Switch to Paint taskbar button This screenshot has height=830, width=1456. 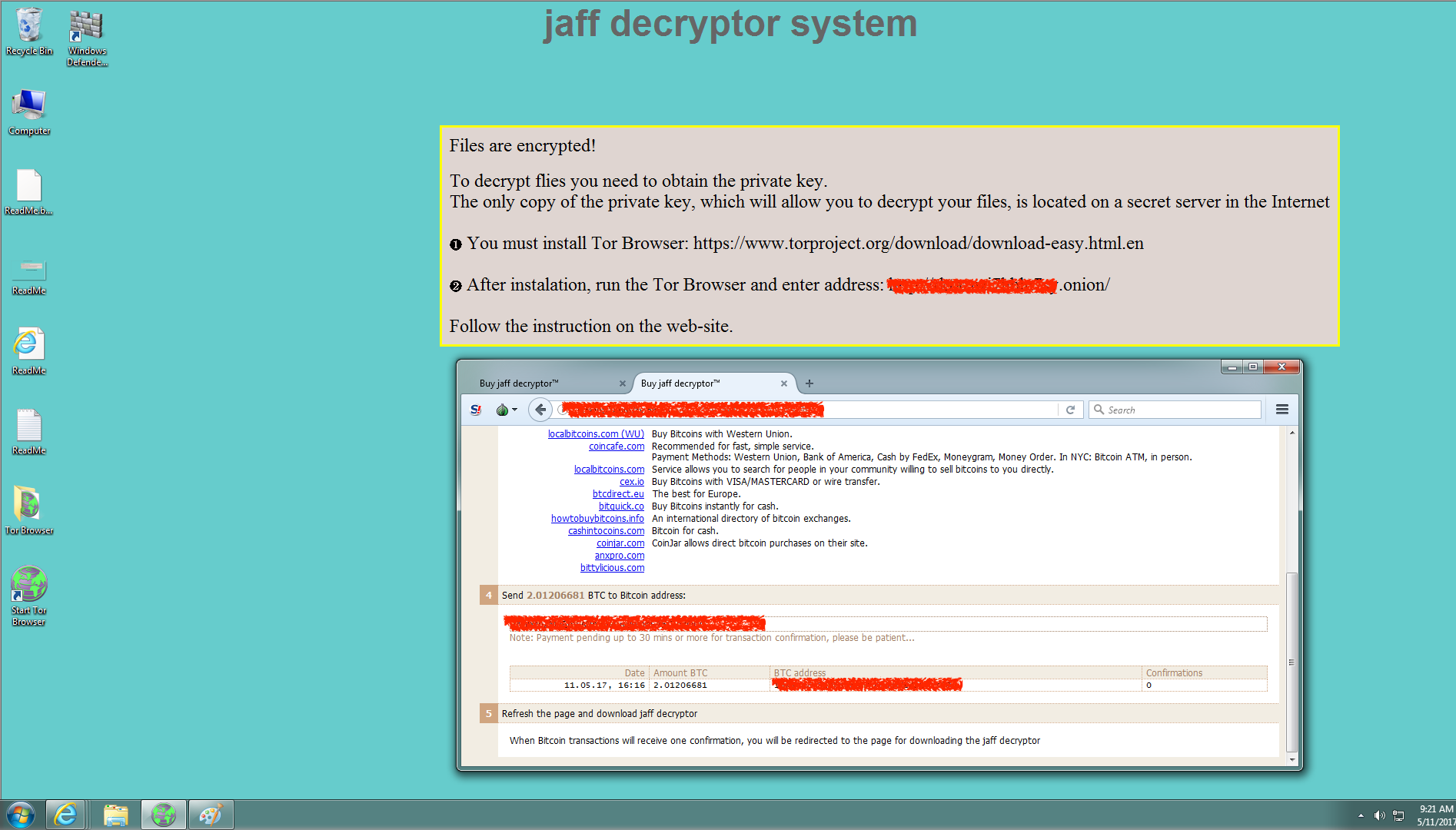[210, 815]
